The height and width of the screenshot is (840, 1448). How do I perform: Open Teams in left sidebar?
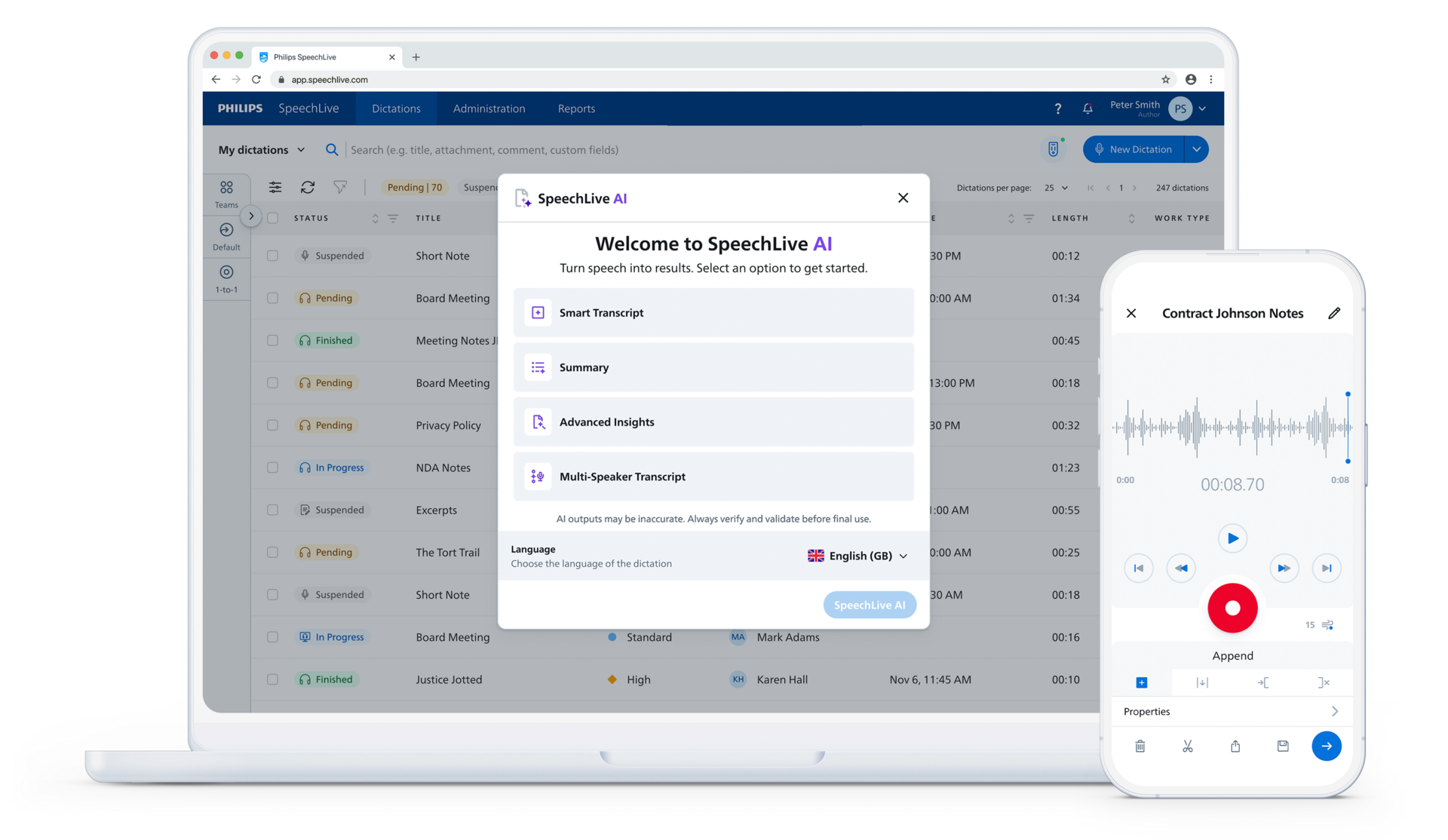pyautogui.click(x=226, y=194)
